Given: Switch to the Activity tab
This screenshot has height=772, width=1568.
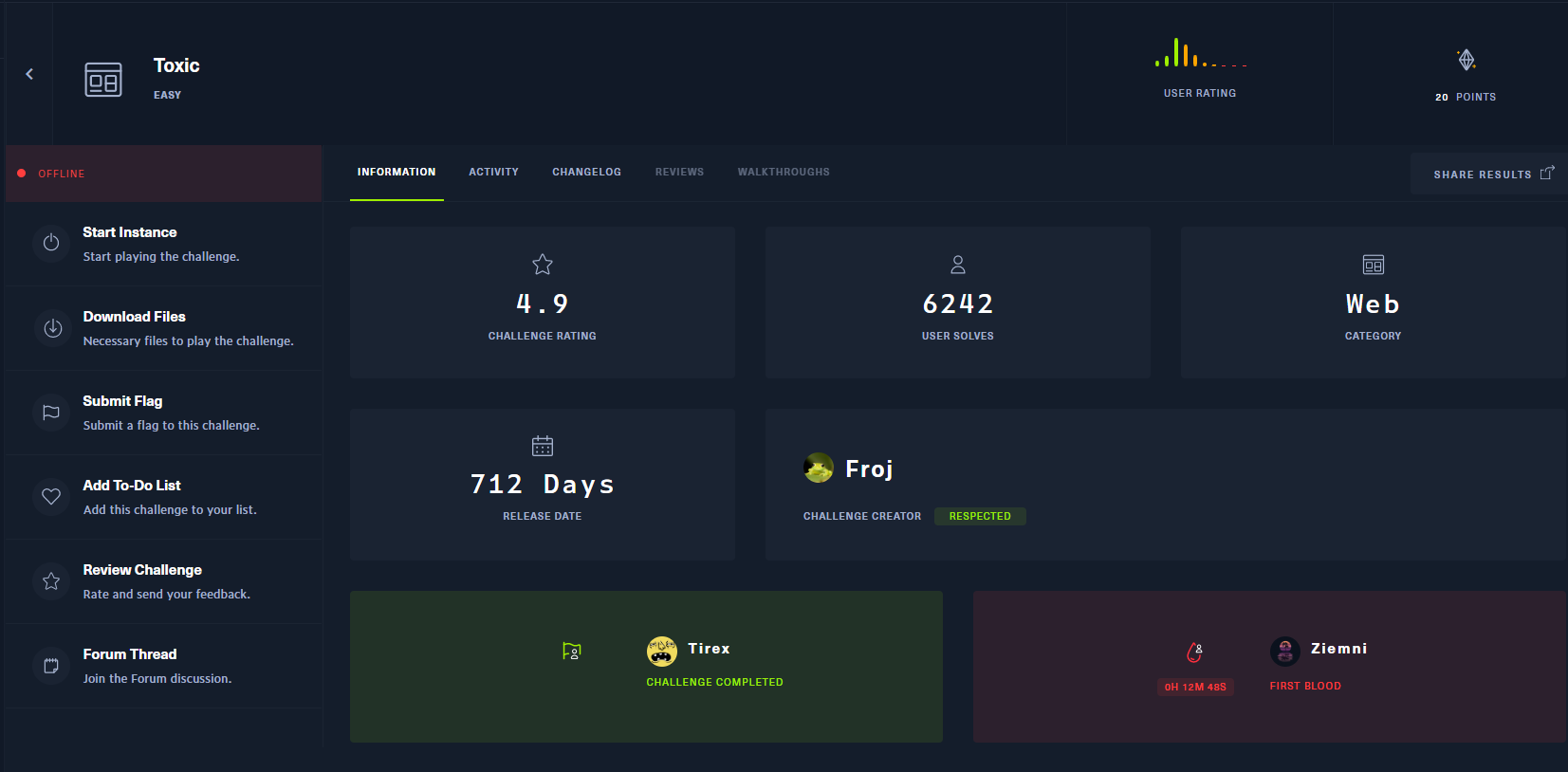Looking at the screenshot, I should (493, 172).
